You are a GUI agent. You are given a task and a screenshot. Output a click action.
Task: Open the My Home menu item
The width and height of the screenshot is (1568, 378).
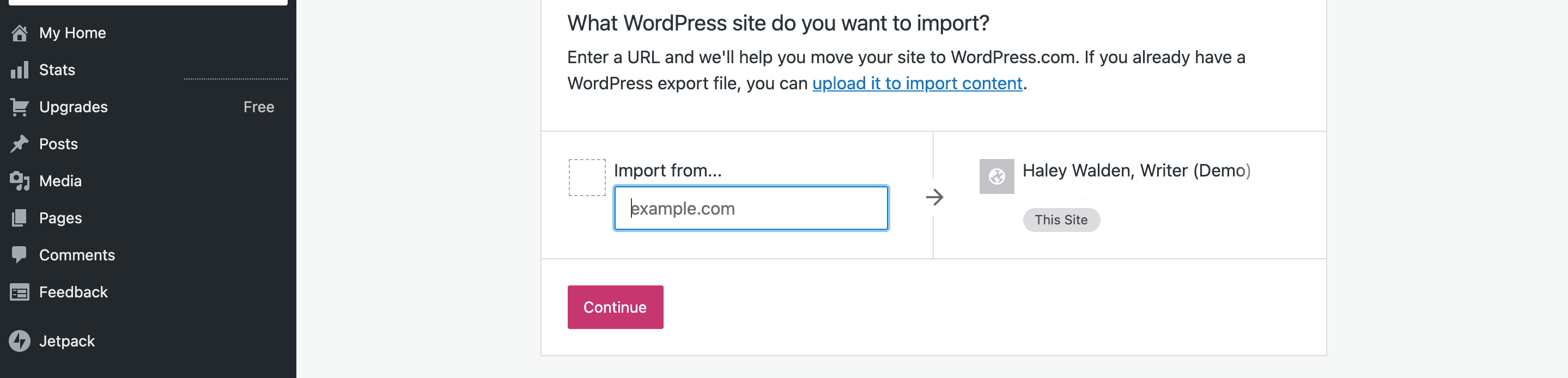point(72,33)
